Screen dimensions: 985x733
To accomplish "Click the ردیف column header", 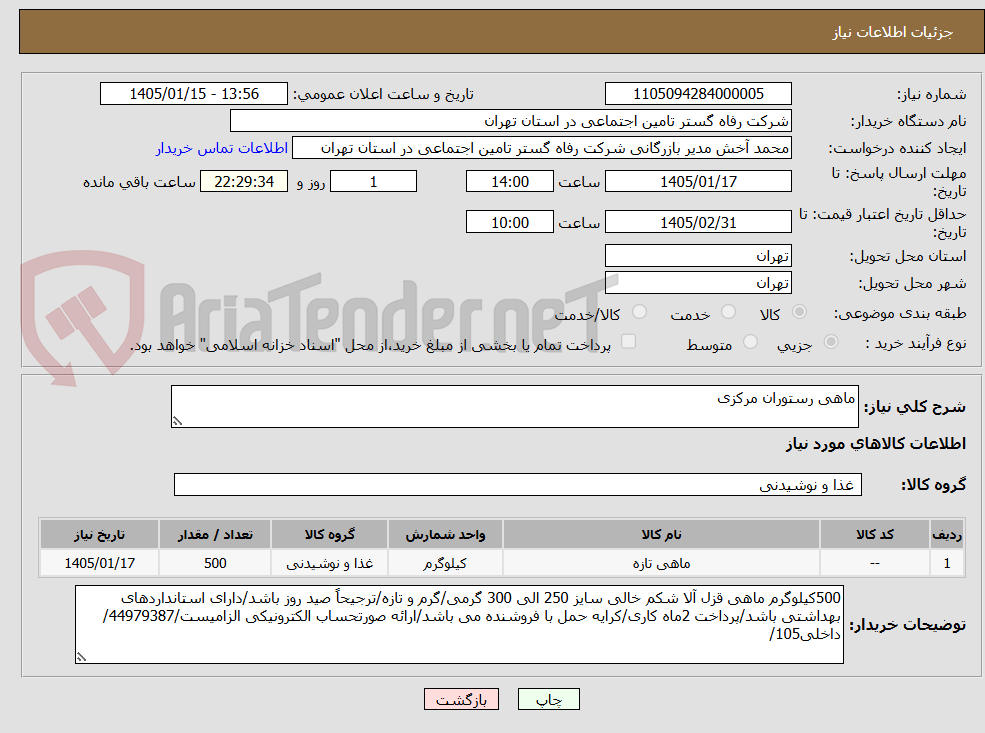I will [947, 535].
